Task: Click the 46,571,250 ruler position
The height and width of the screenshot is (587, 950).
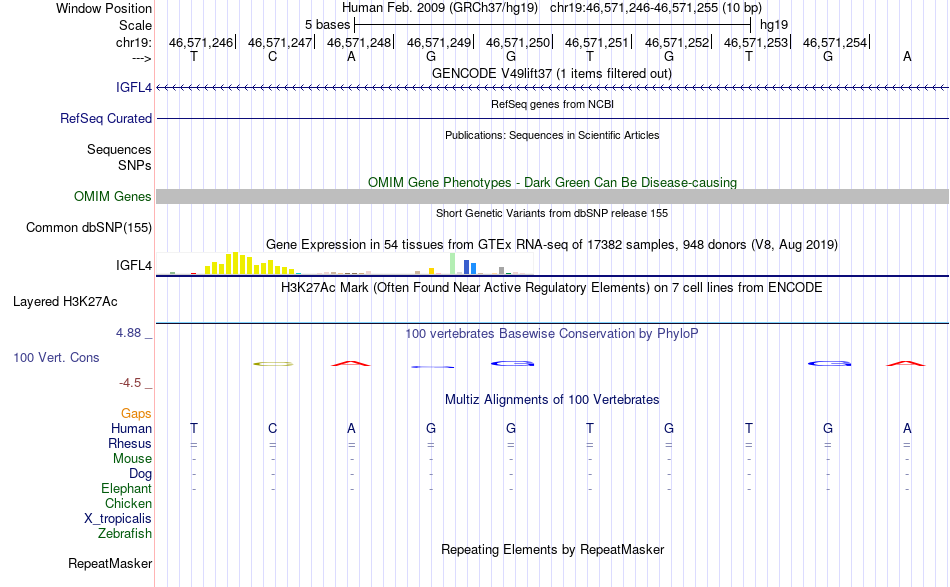Action: (x=517, y=42)
